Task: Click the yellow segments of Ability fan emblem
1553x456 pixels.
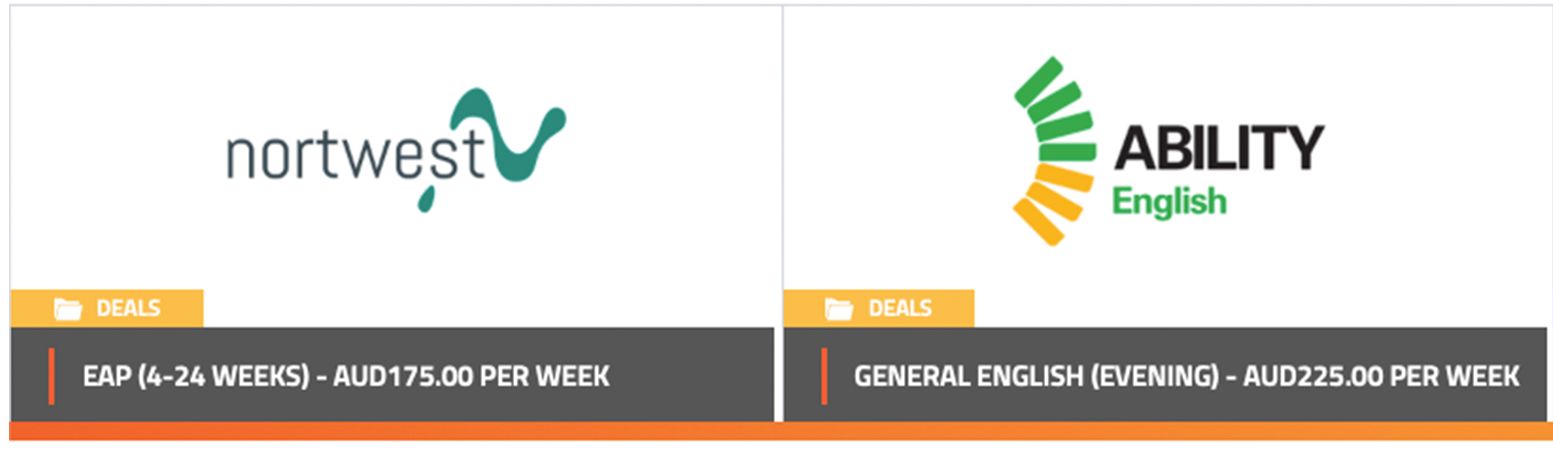Action: pyautogui.click(x=1050, y=202)
